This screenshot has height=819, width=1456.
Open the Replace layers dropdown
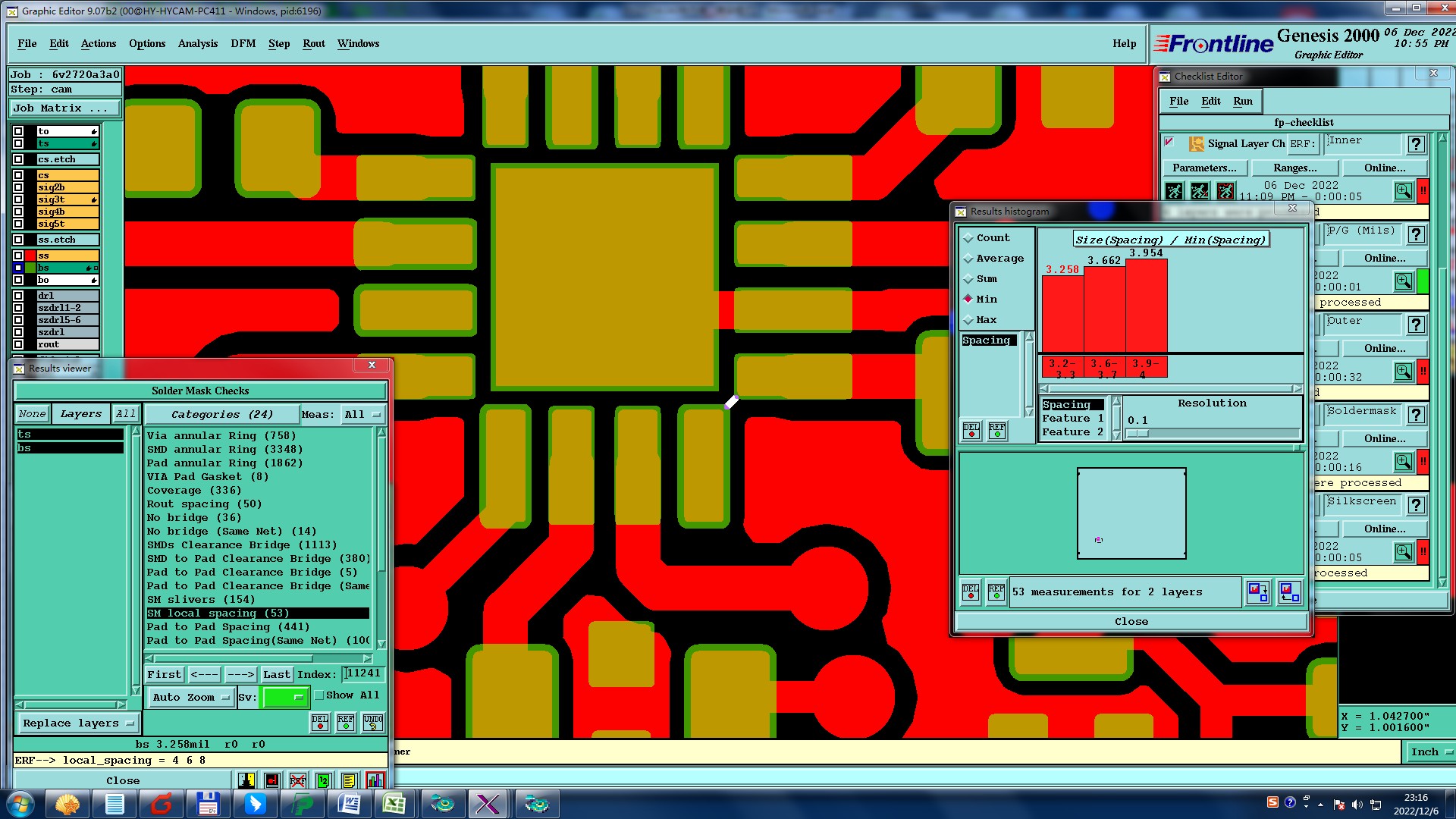point(78,723)
